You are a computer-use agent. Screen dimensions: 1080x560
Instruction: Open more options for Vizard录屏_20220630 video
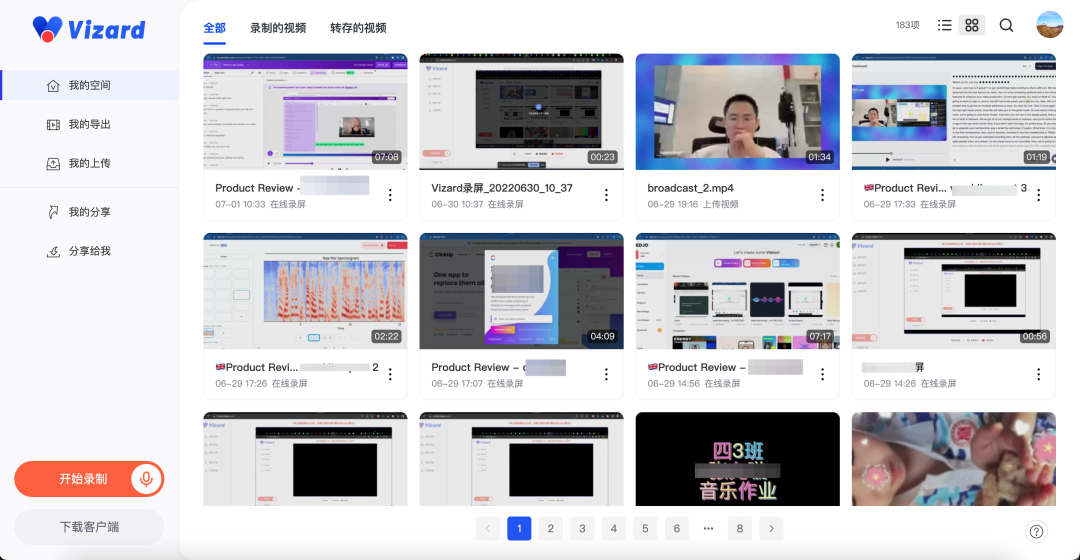pyautogui.click(x=606, y=195)
